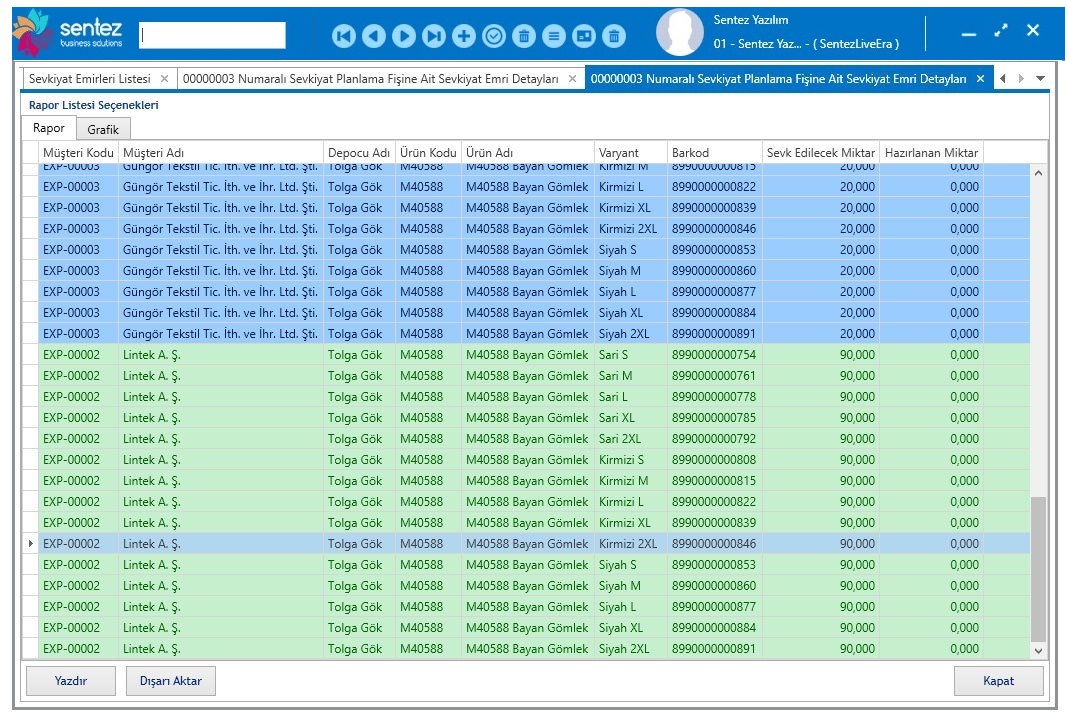1067x715 pixels.
Task: Click Sari XL variant cell
Action: pos(630,418)
